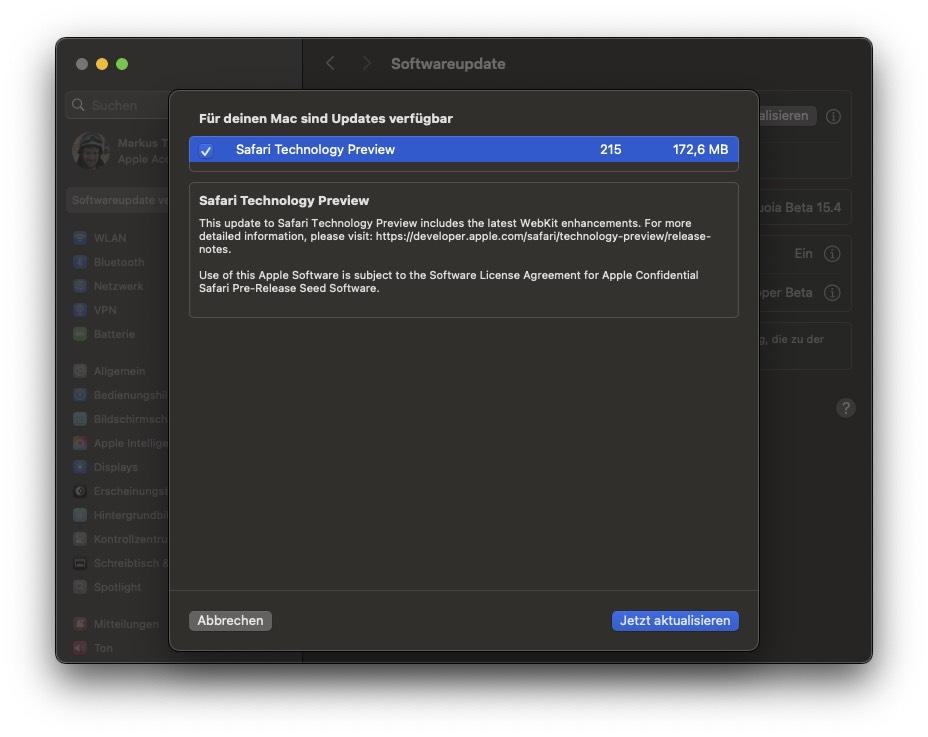This screenshot has height=737, width=928.
Task: Click the partly hidden alisieren button behind dialog
Action: point(787,115)
